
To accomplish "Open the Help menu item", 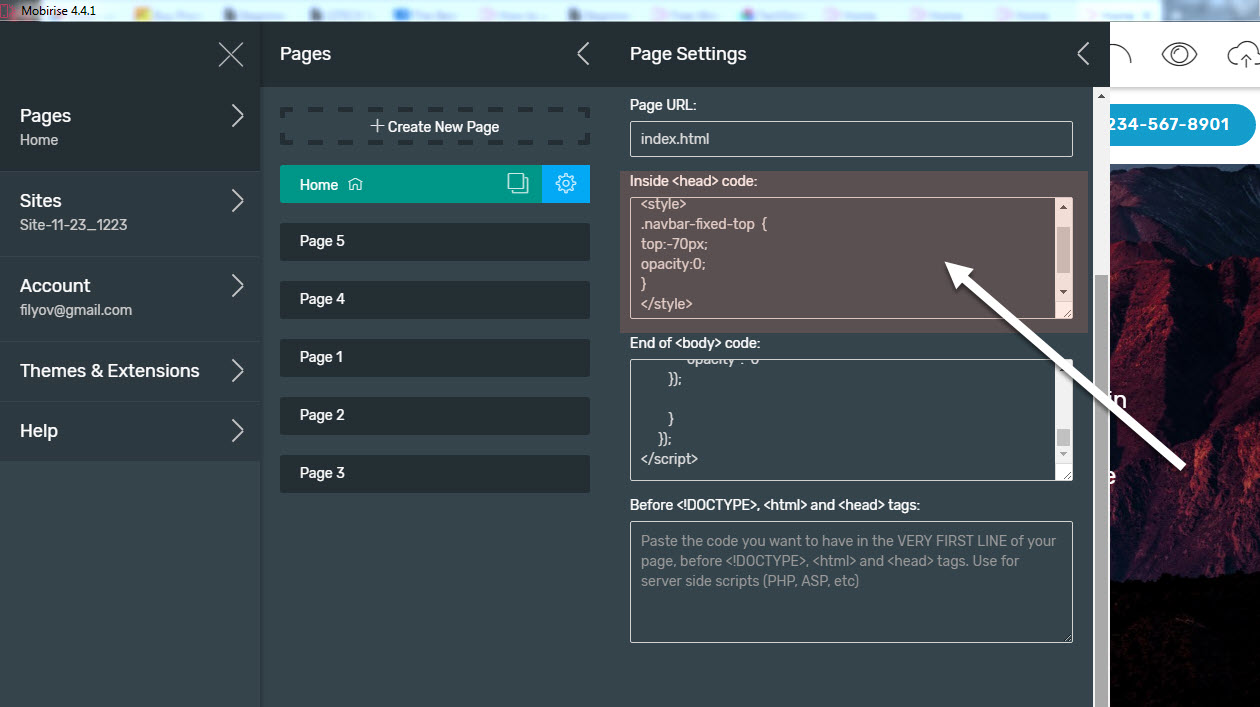I will [x=38, y=430].
